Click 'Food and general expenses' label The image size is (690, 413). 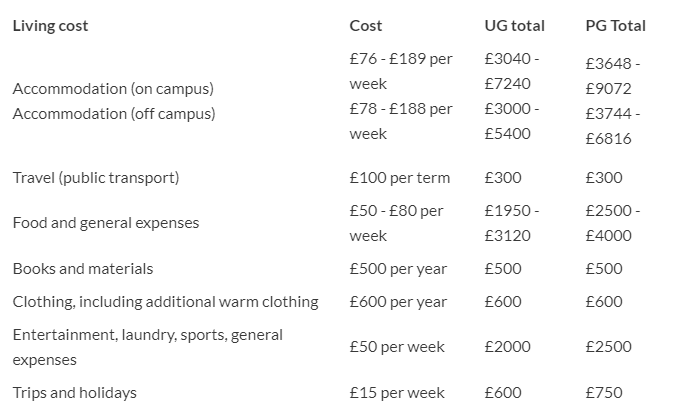click(x=105, y=223)
